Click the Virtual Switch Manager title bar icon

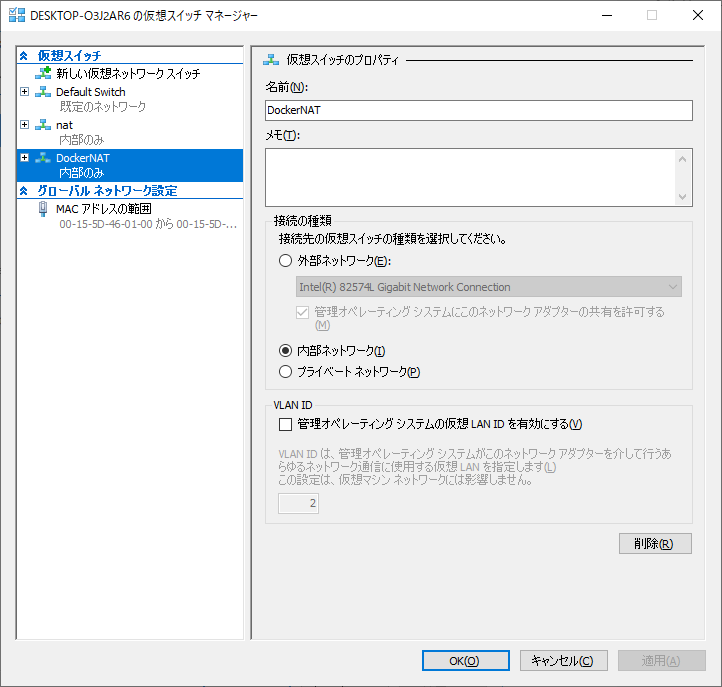pyautogui.click(x=17, y=15)
